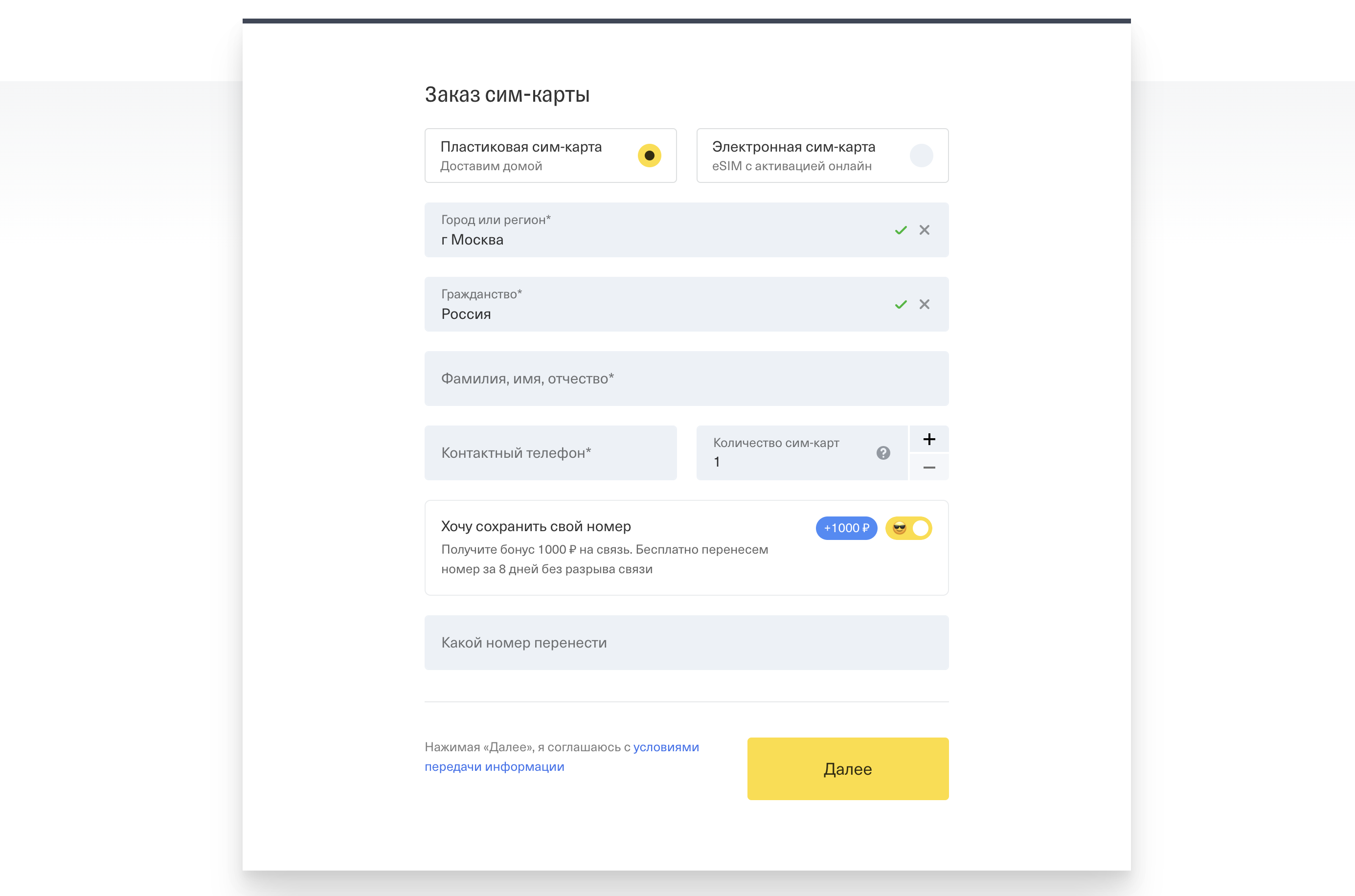Increase SIM card quantity with the plus button
Viewport: 1355px width, 896px height.
(x=928, y=439)
